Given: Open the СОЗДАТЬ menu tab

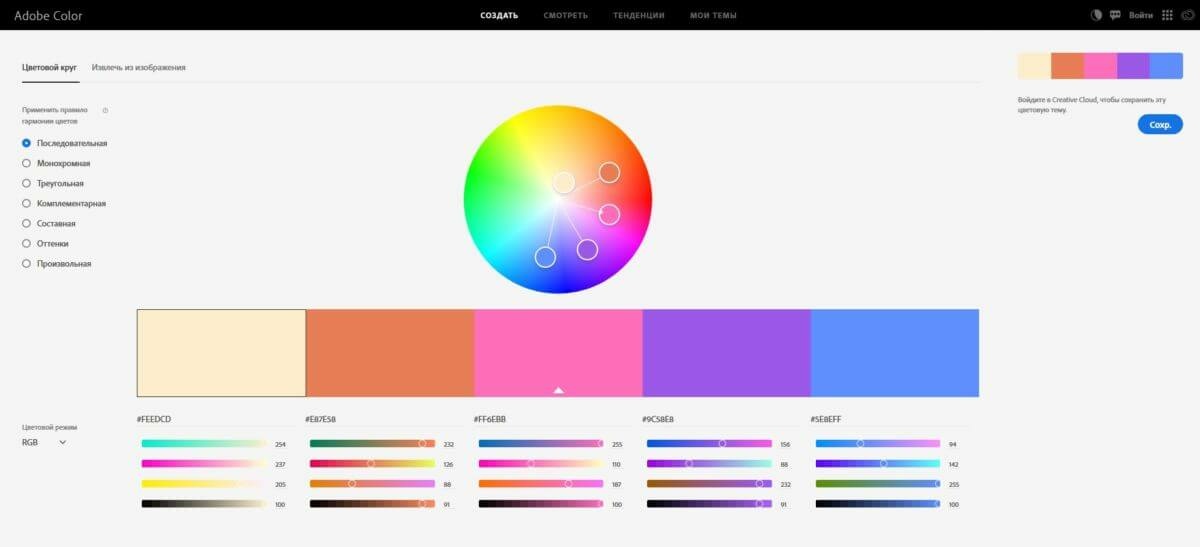Looking at the screenshot, I should (x=499, y=16).
